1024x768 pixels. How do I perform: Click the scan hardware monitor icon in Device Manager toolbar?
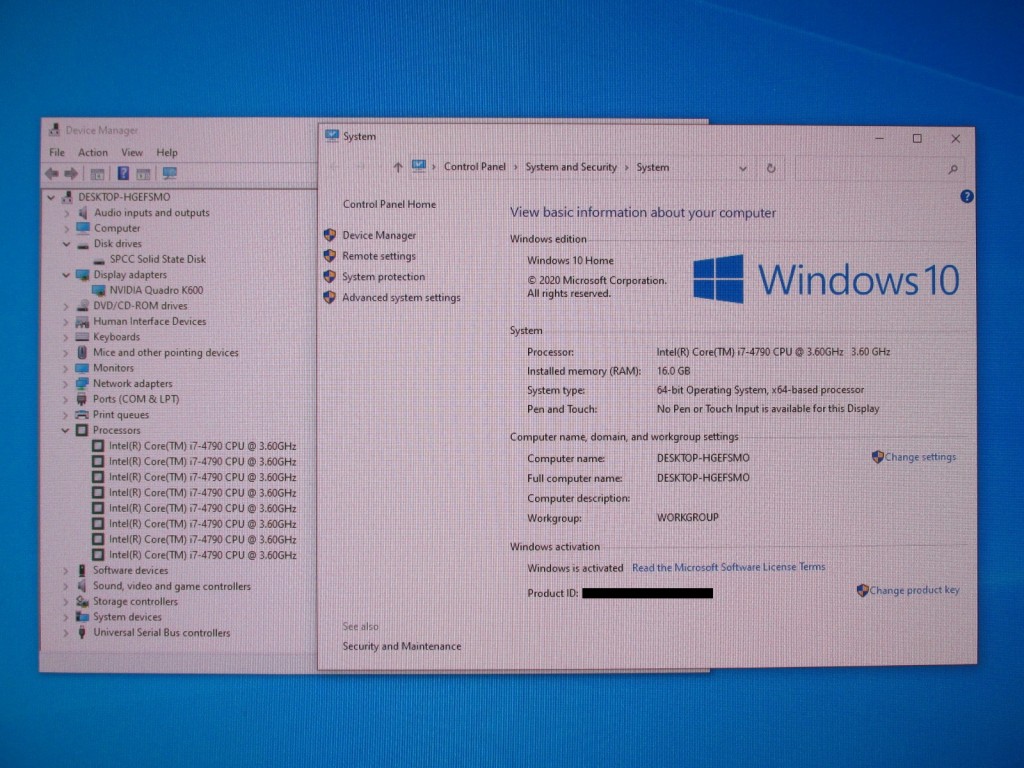[x=170, y=173]
